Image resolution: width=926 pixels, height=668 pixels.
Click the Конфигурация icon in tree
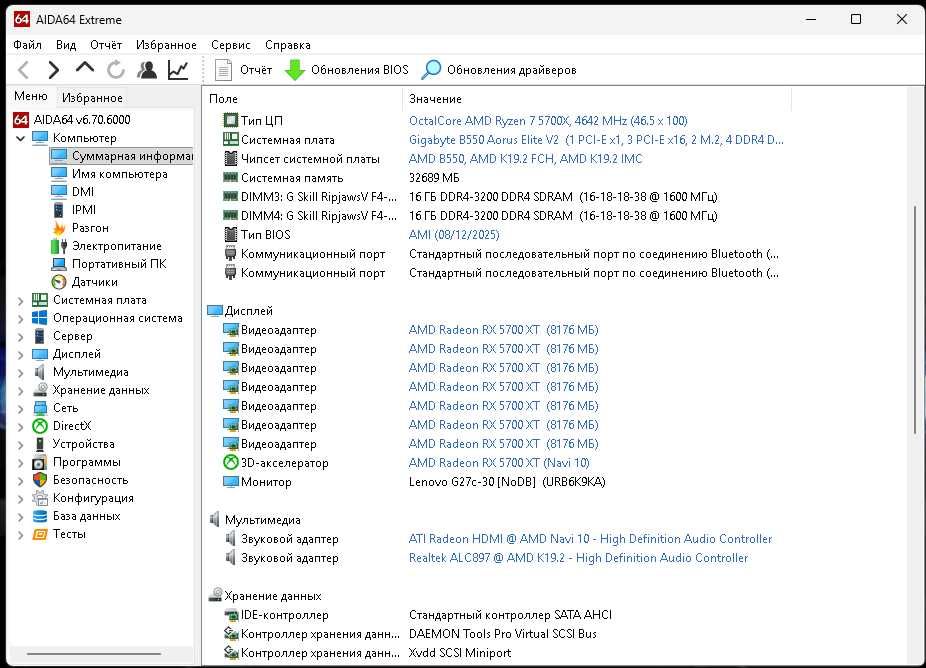tap(40, 498)
